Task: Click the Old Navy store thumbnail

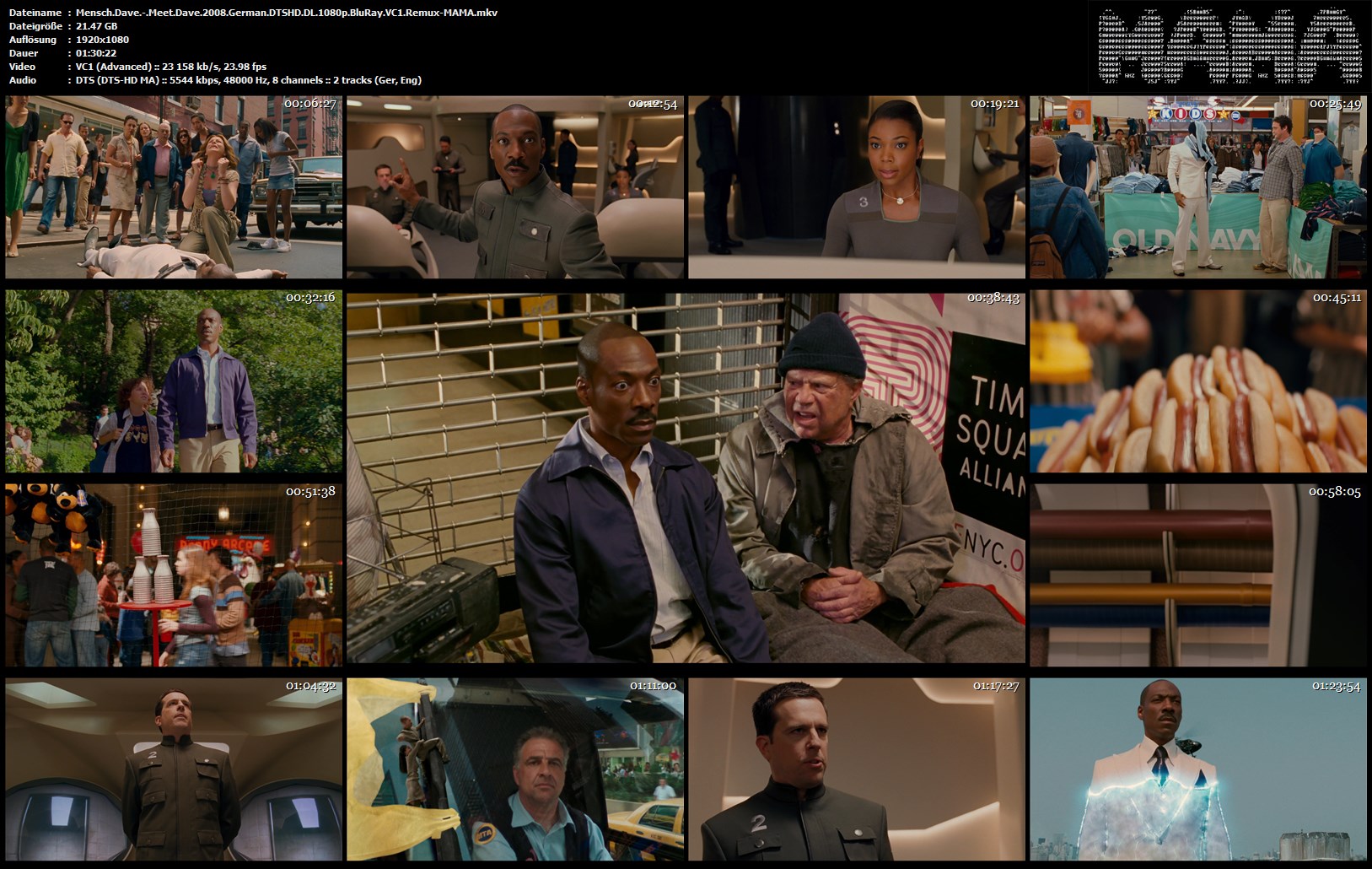Action: pyautogui.click(x=1197, y=186)
